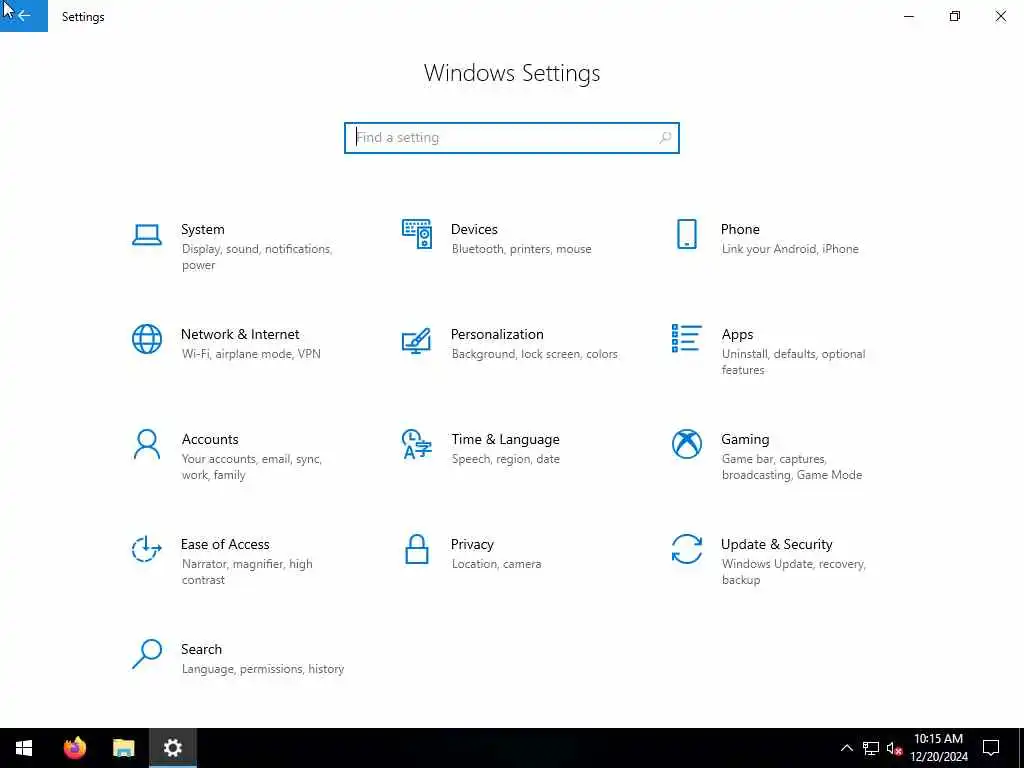Open the System laptop icon

[147, 234]
